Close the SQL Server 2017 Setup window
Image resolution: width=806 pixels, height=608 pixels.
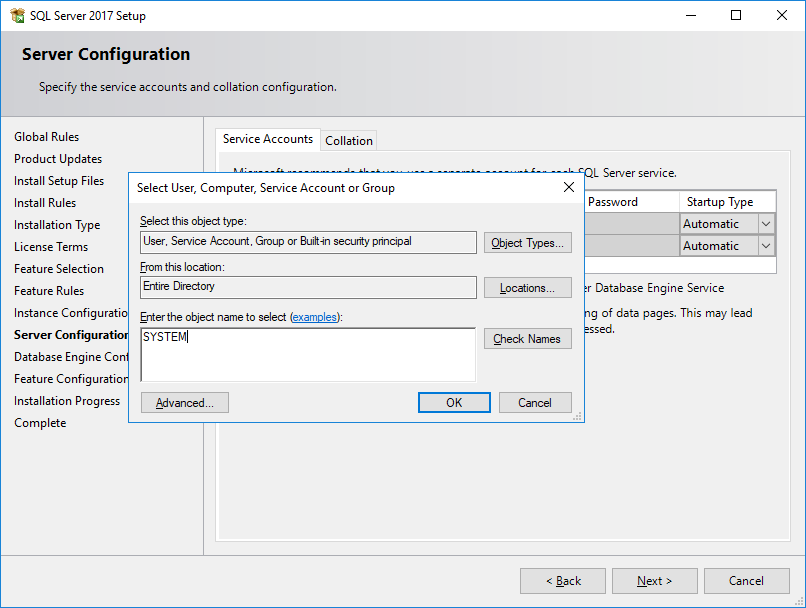(782, 15)
